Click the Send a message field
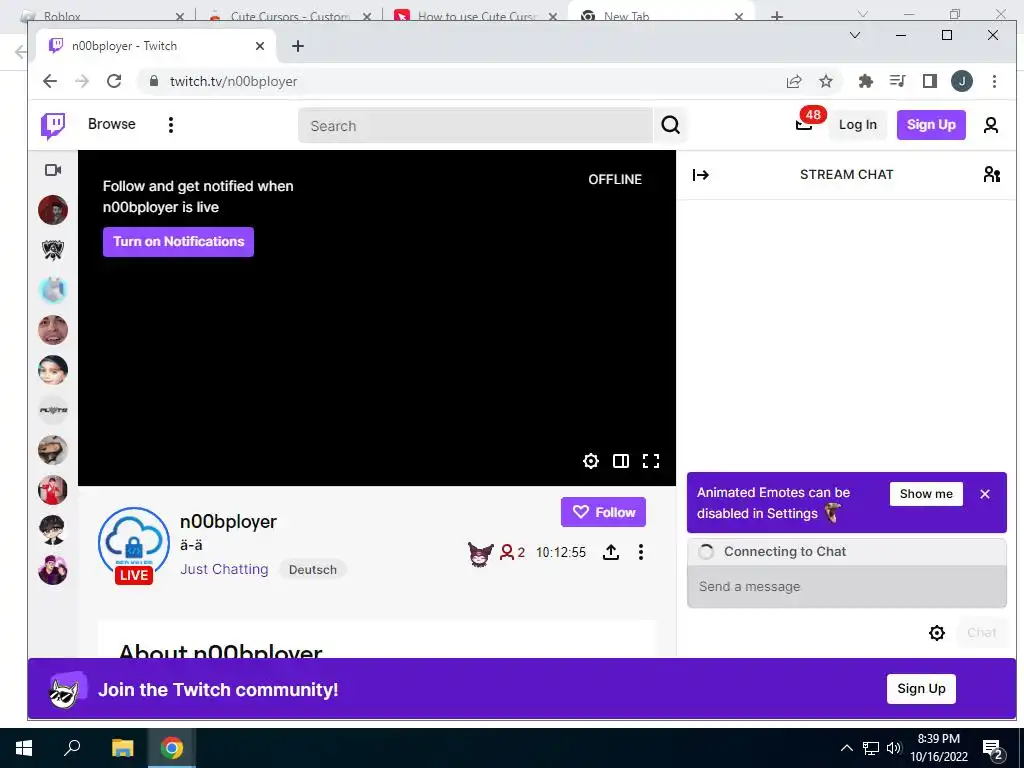The width and height of the screenshot is (1024, 768). coord(846,586)
